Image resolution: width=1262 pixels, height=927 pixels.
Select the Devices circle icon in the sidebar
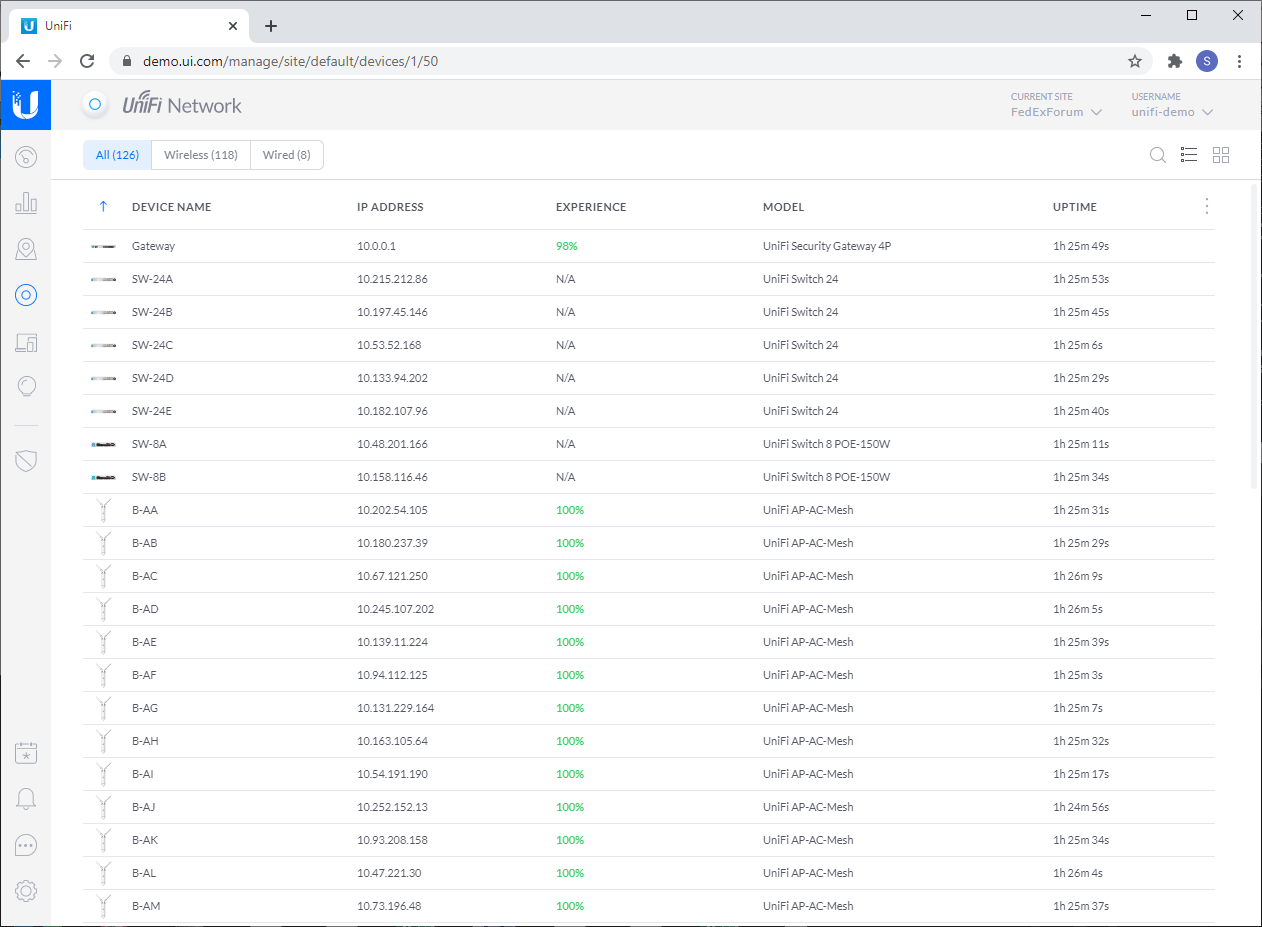coord(26,294)
